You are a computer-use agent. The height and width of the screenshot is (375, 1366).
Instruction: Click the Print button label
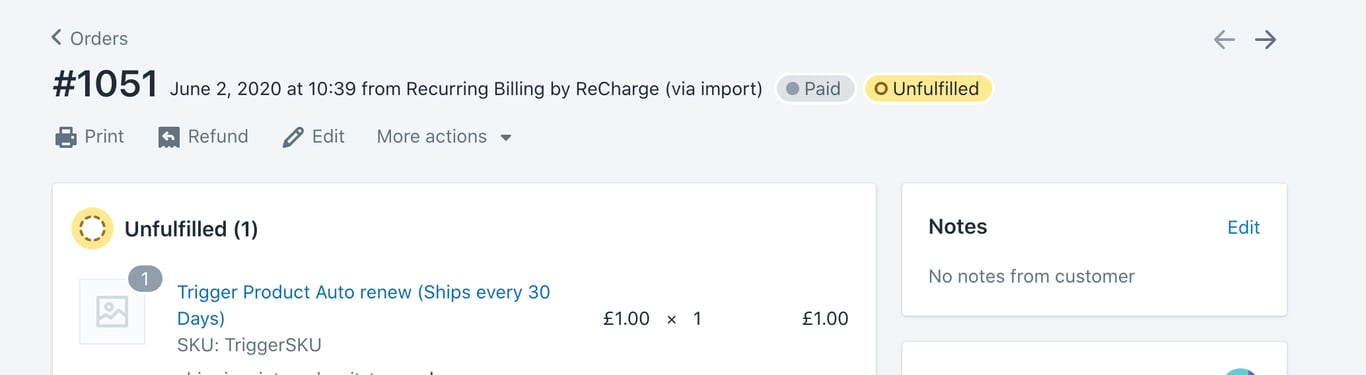[104, 137]
